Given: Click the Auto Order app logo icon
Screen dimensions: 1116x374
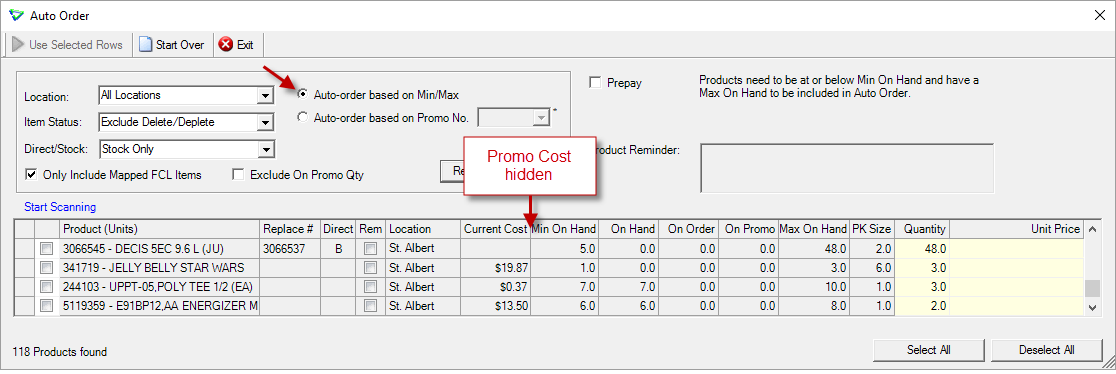Looking at the screenshot, I should [14, 15].
